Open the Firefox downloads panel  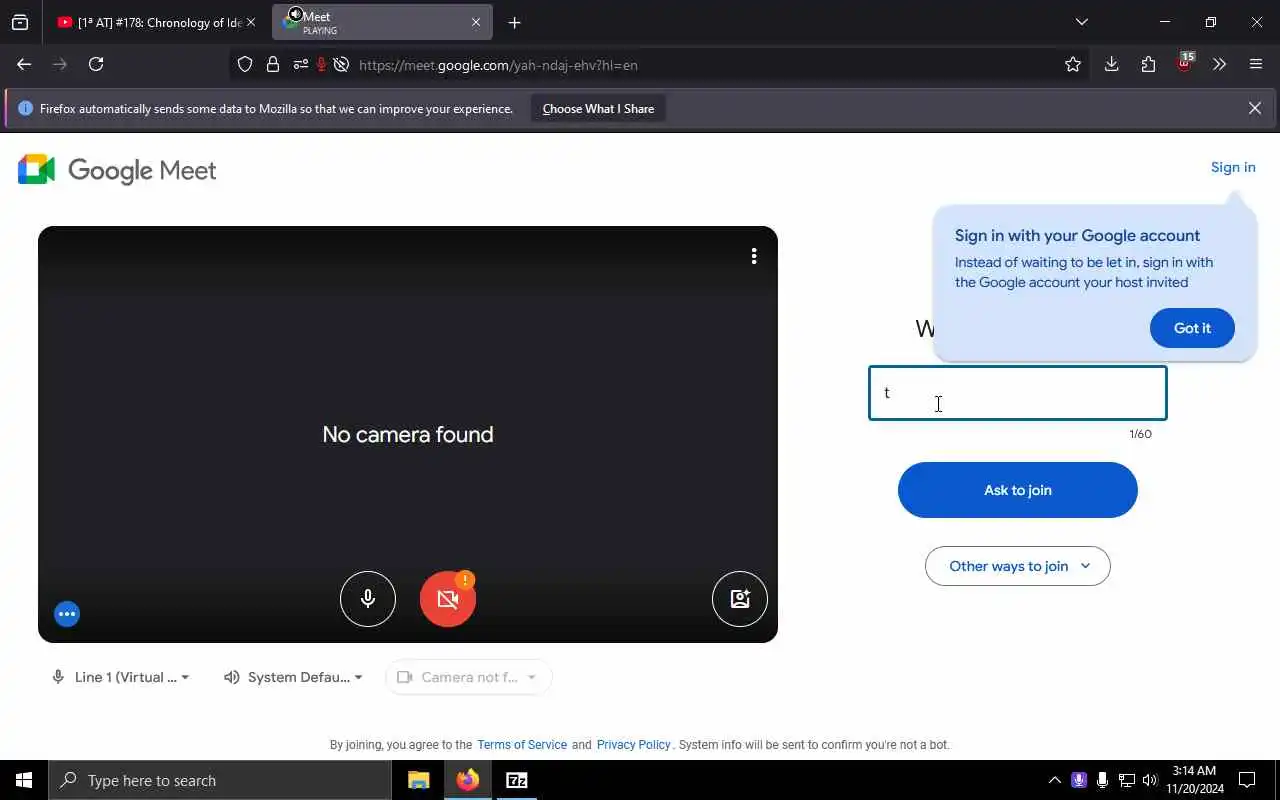pyautogui.click(x=1111, y=64)
